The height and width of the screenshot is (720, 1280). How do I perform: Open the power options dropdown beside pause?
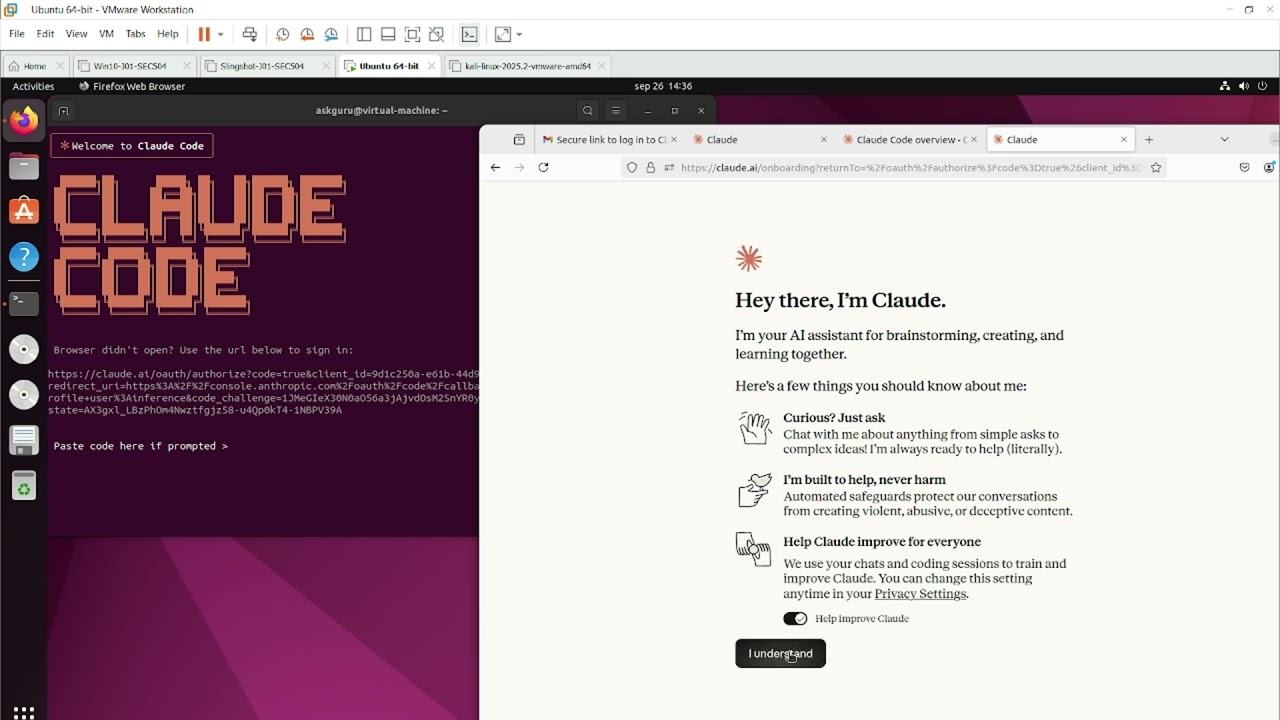221,34
